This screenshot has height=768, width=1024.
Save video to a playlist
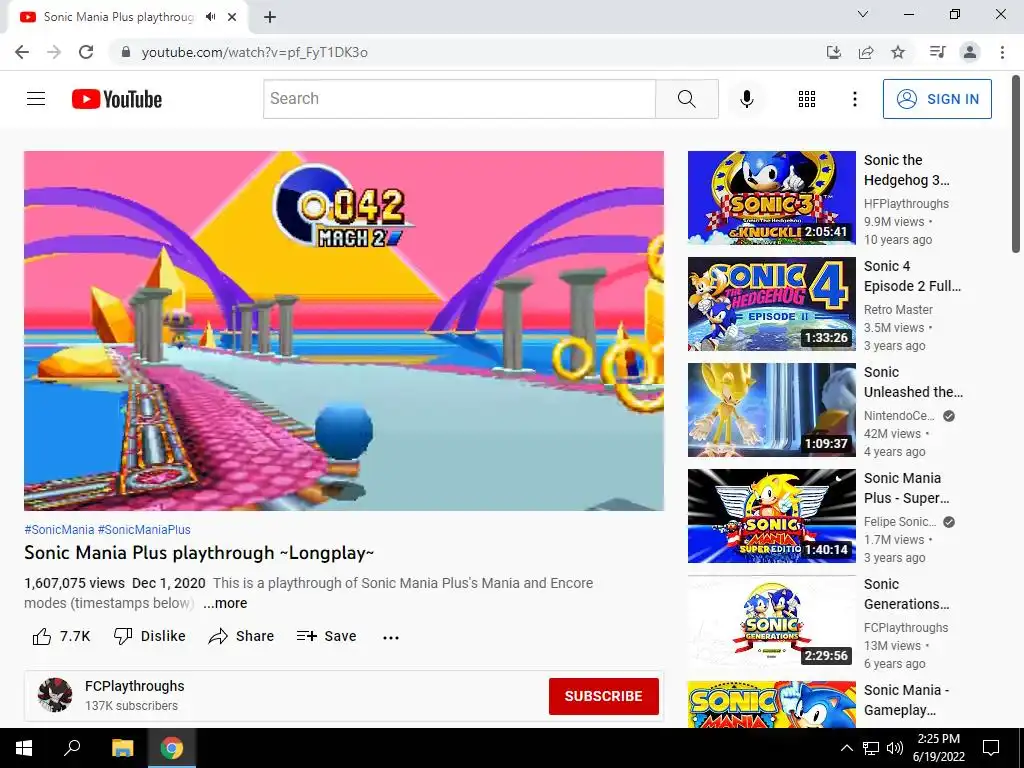(x=326, y=636)
